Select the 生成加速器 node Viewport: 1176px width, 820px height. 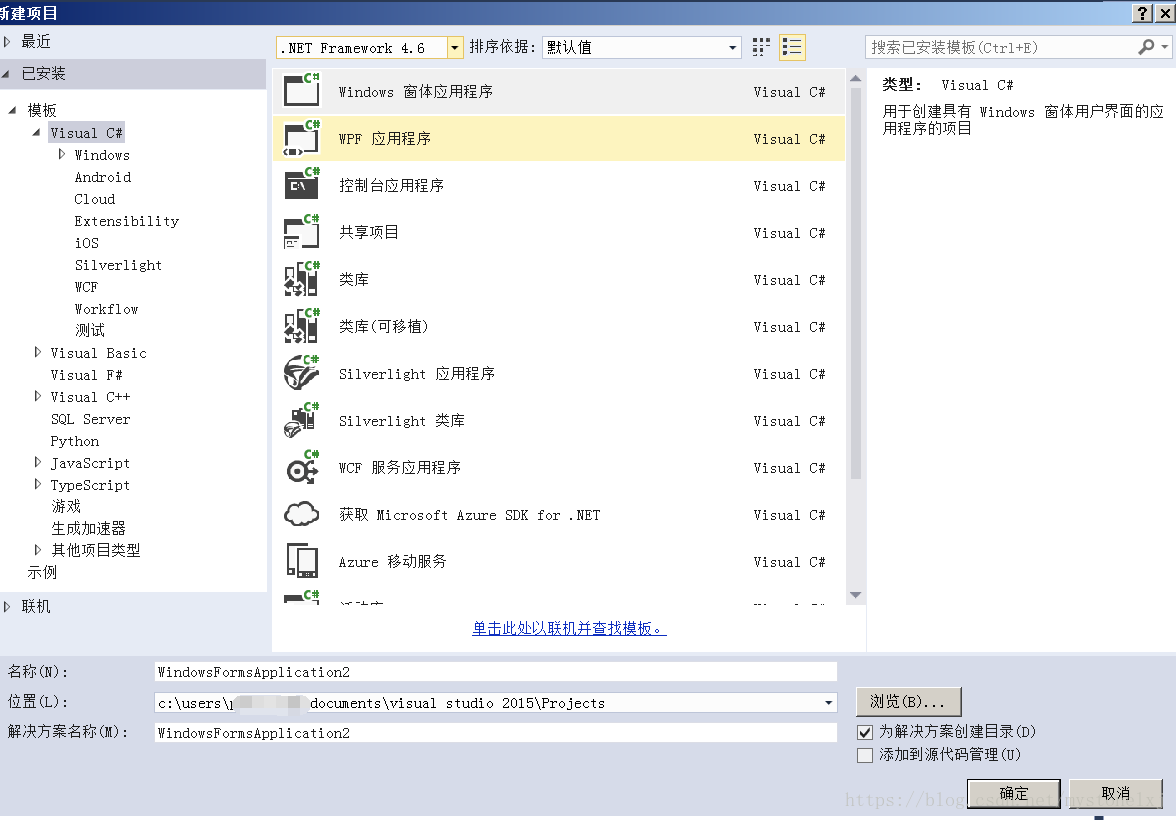tap(88, 528)
